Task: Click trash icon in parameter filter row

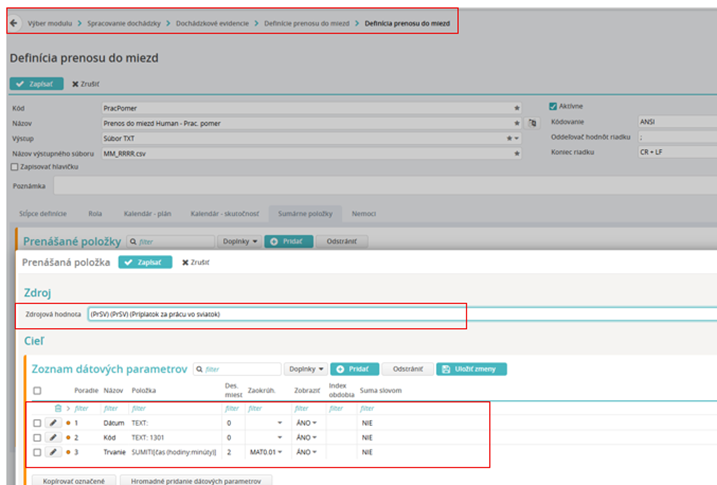Action: click(x=58, y=408)
